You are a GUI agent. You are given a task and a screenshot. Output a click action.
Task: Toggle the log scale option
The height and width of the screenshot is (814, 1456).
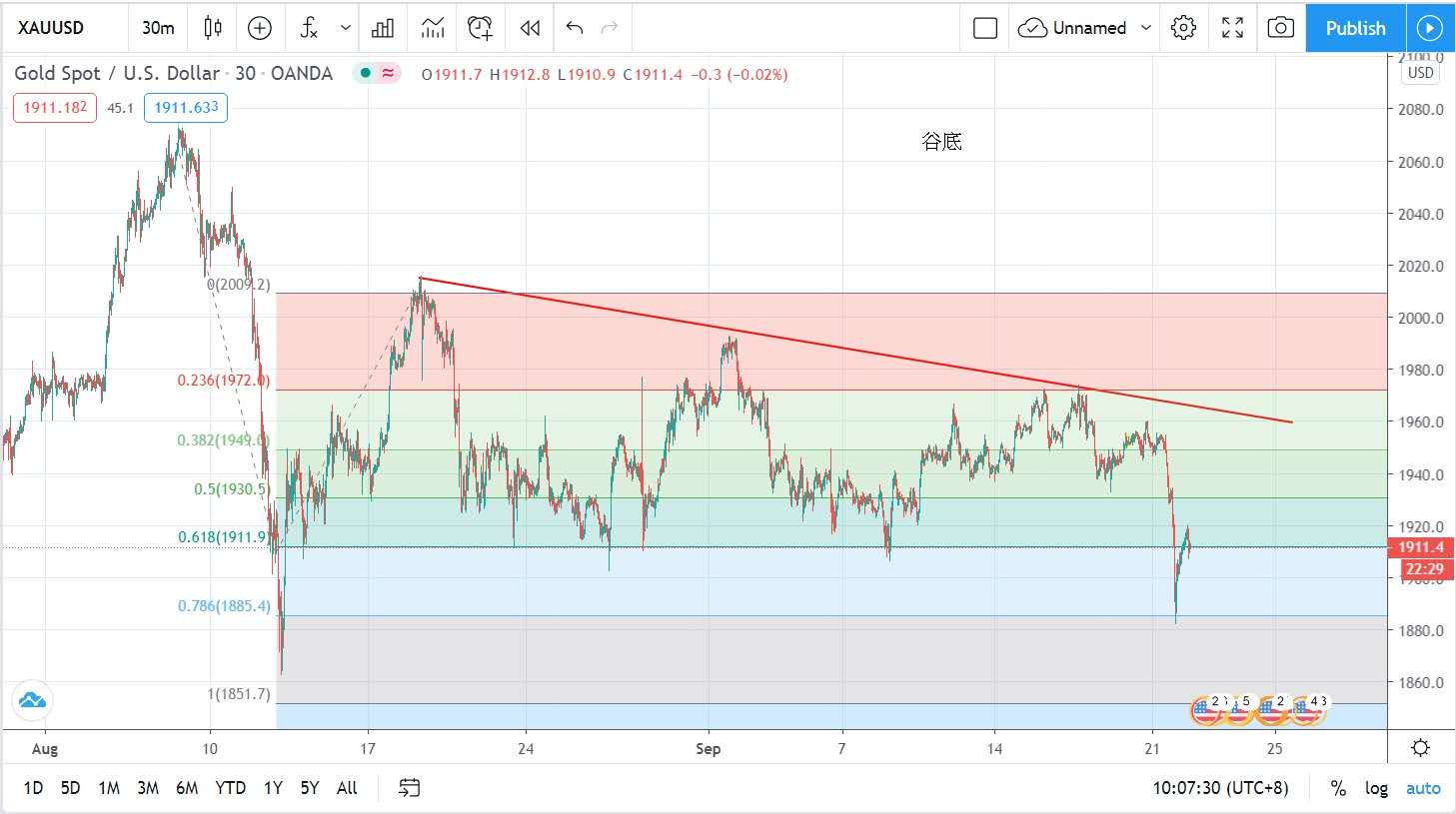[1376, 788]
